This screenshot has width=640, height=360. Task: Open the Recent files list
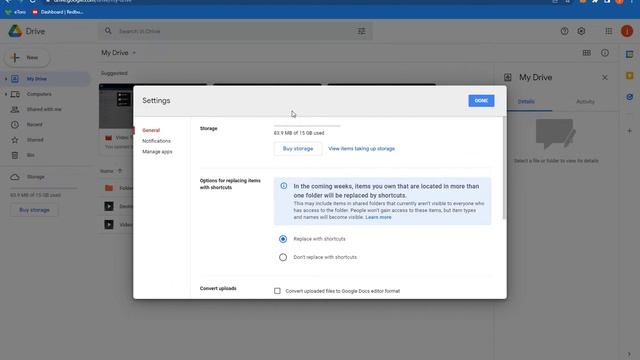[35, 124]
